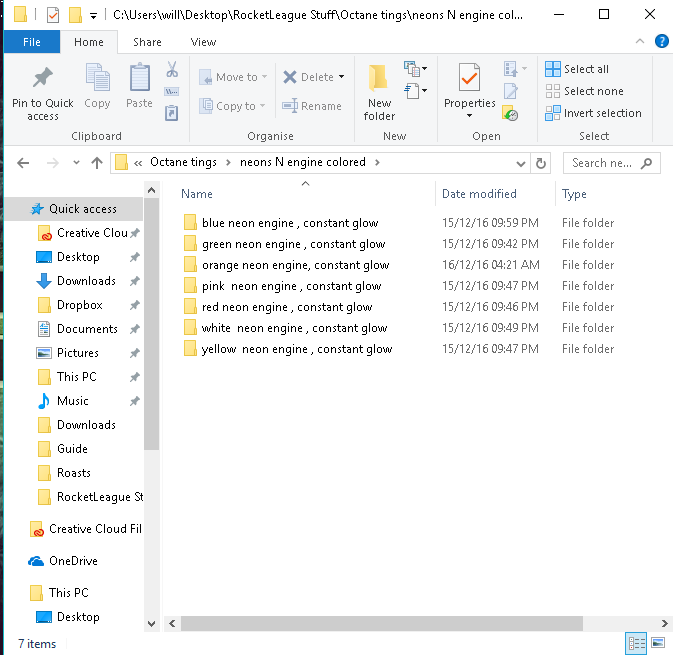Screen dimensions: 673x655
Task: Open the Help question mark icon
Action: [661, 41]
